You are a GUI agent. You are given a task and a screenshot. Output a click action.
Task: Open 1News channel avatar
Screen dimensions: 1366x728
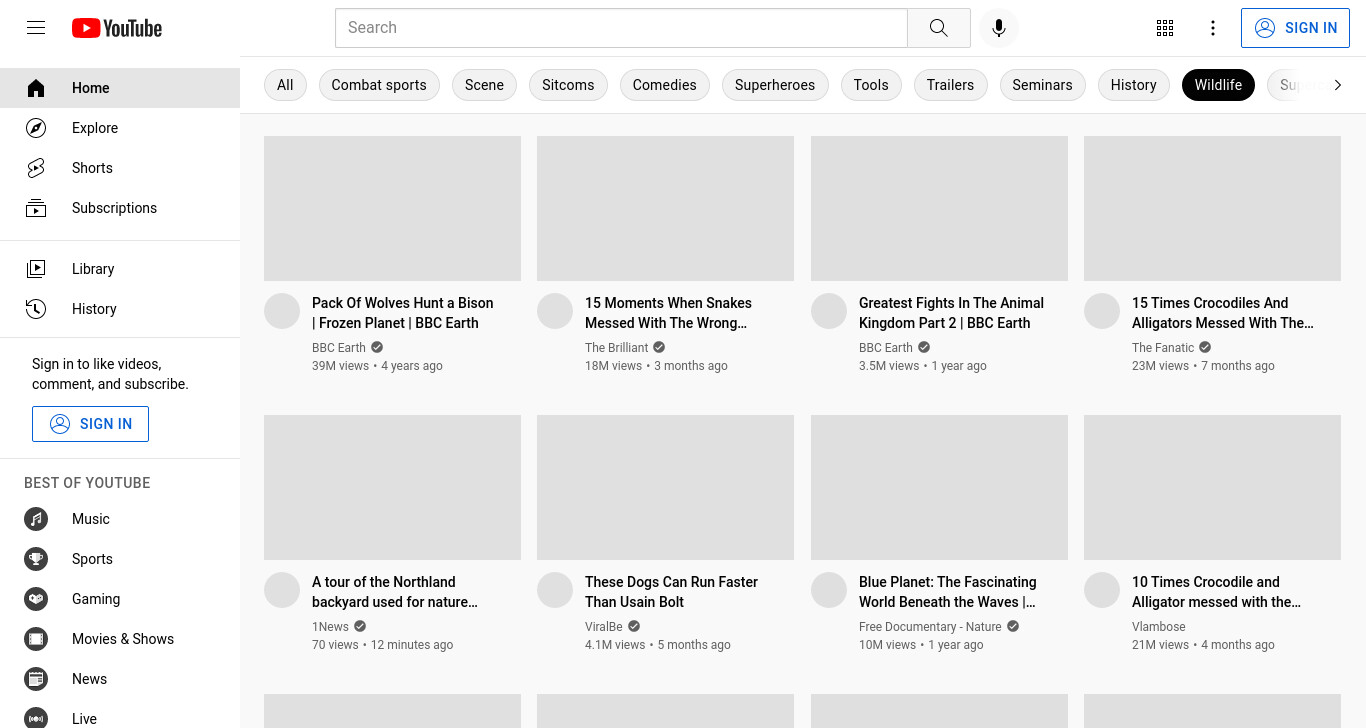[282, 590]
